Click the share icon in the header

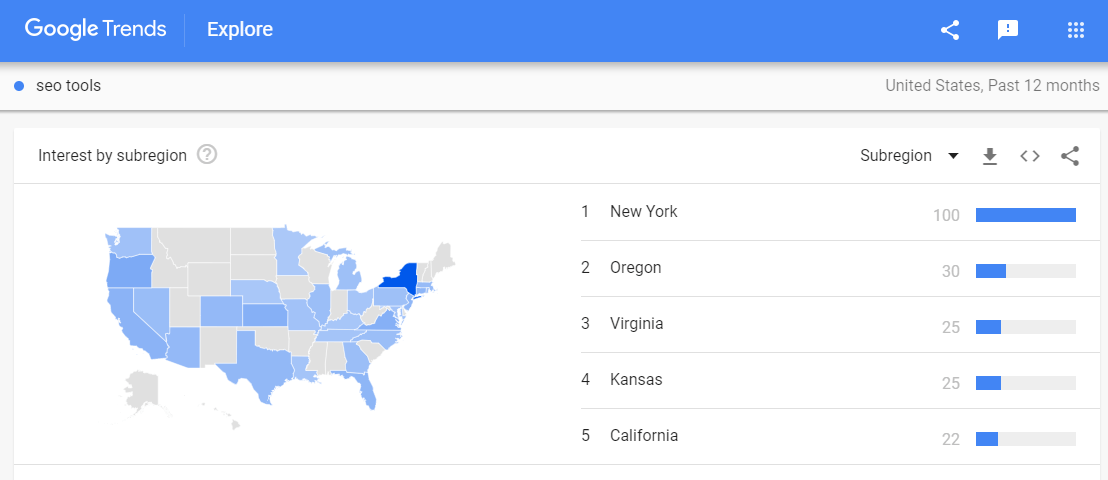pyautogui.click(x=950, y=30)
